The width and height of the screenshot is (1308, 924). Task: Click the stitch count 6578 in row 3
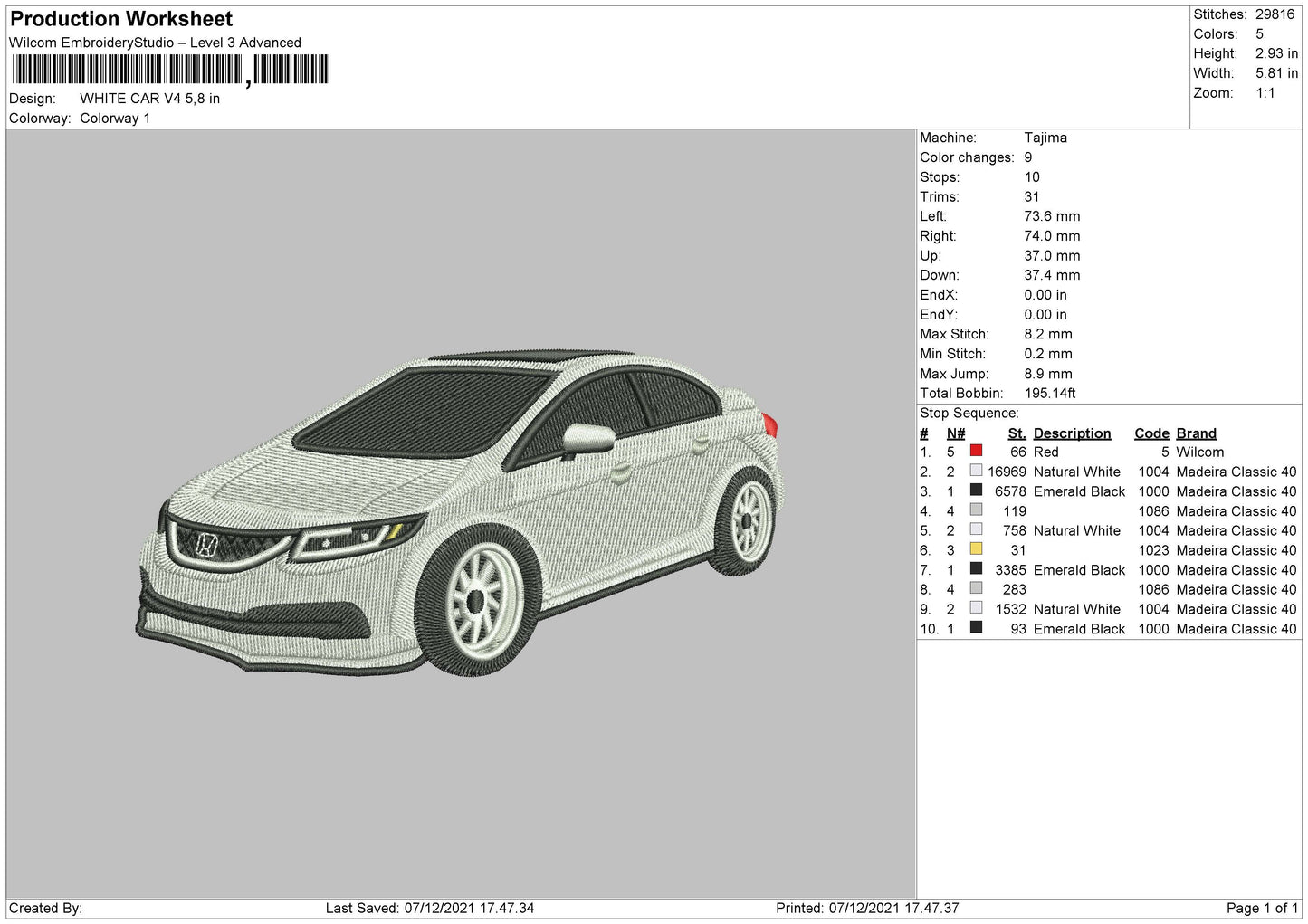pos(1010,491)
